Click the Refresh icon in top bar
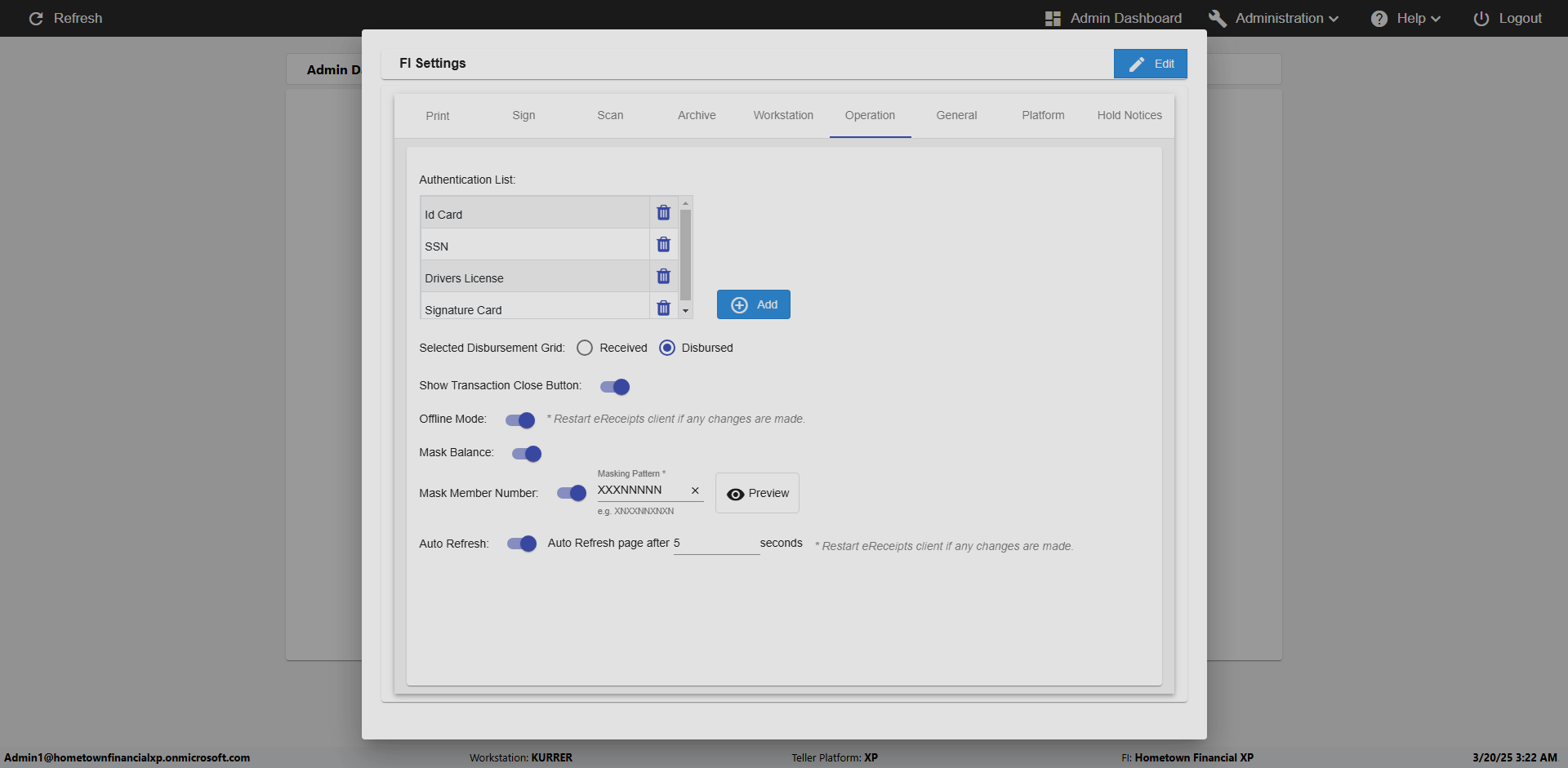Viewport: 1568px width, 768px height. [x=36, y=18]
